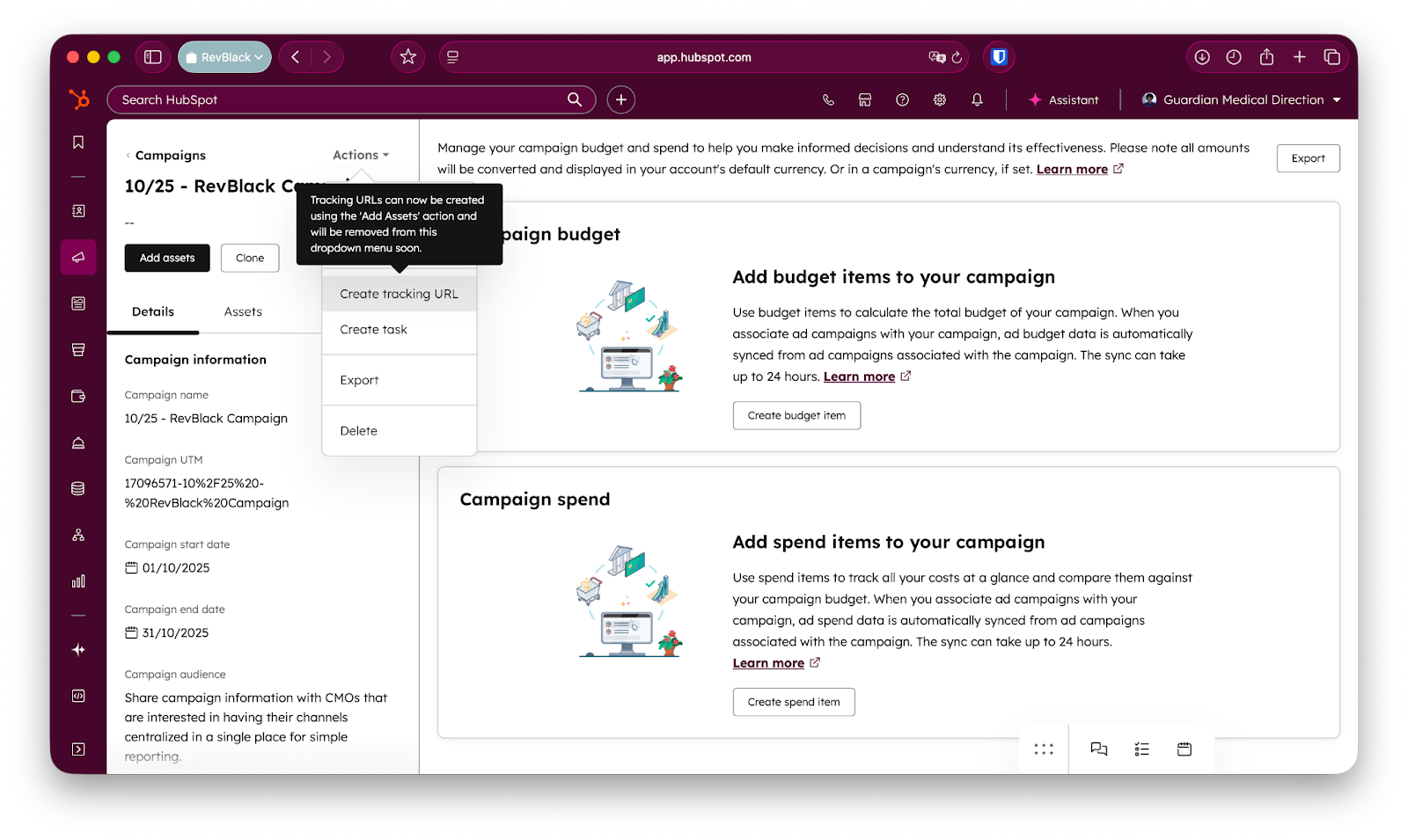Open the Marketing megaphone sidebar icon

coord(78,258)
